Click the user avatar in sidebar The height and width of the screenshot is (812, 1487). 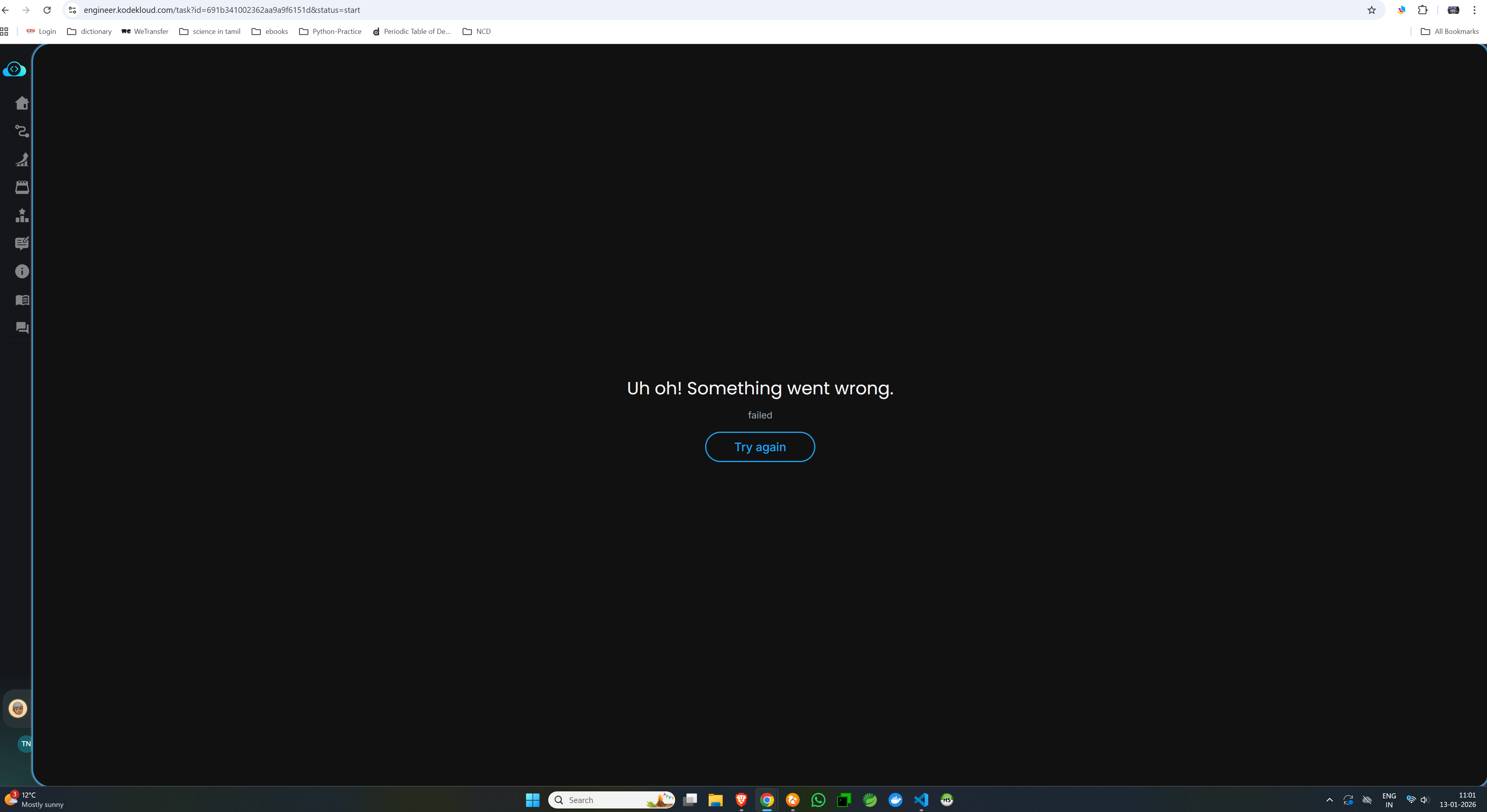(x=18, y=708)
